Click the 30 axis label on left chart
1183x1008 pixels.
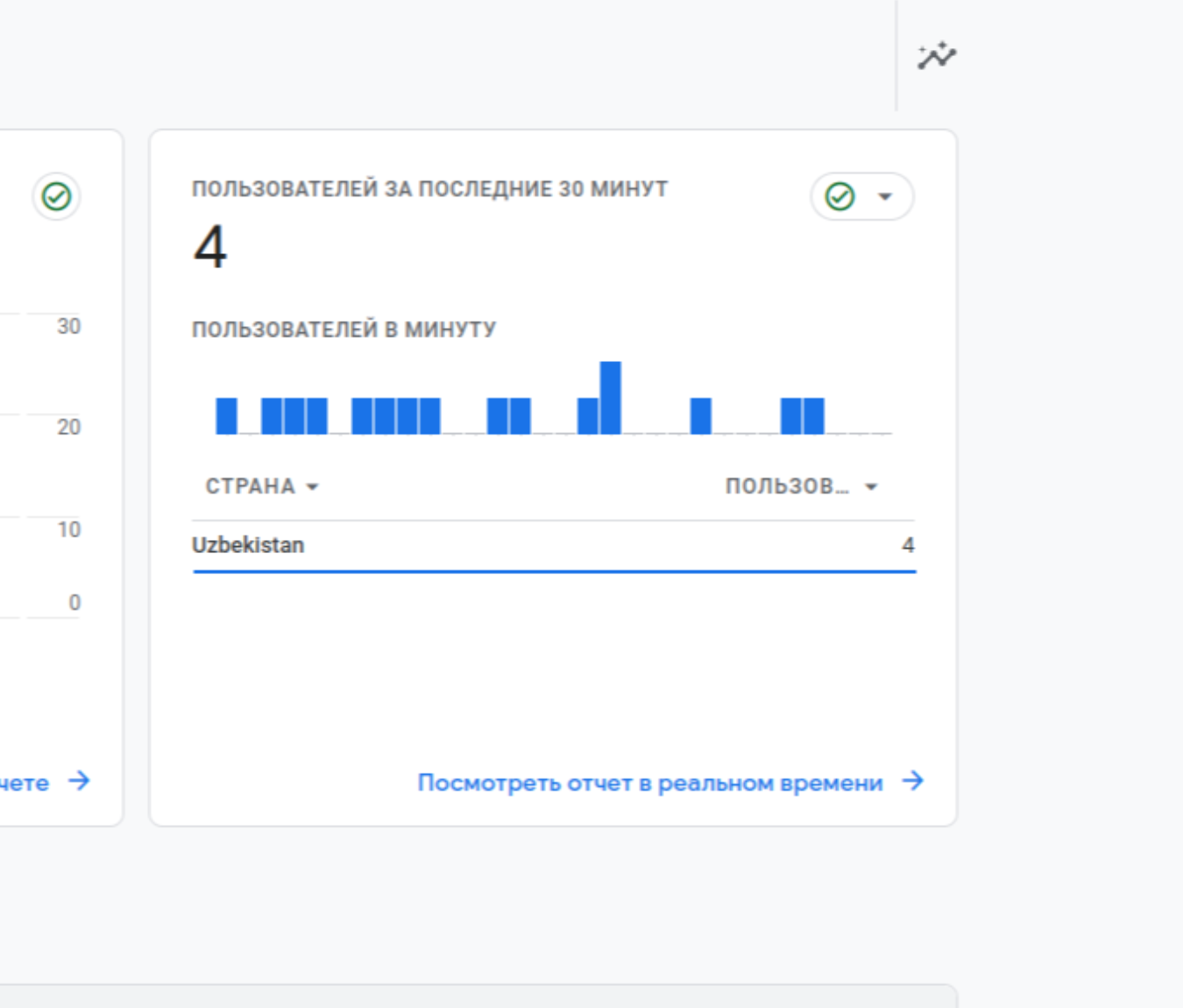[x=69, y=327]
